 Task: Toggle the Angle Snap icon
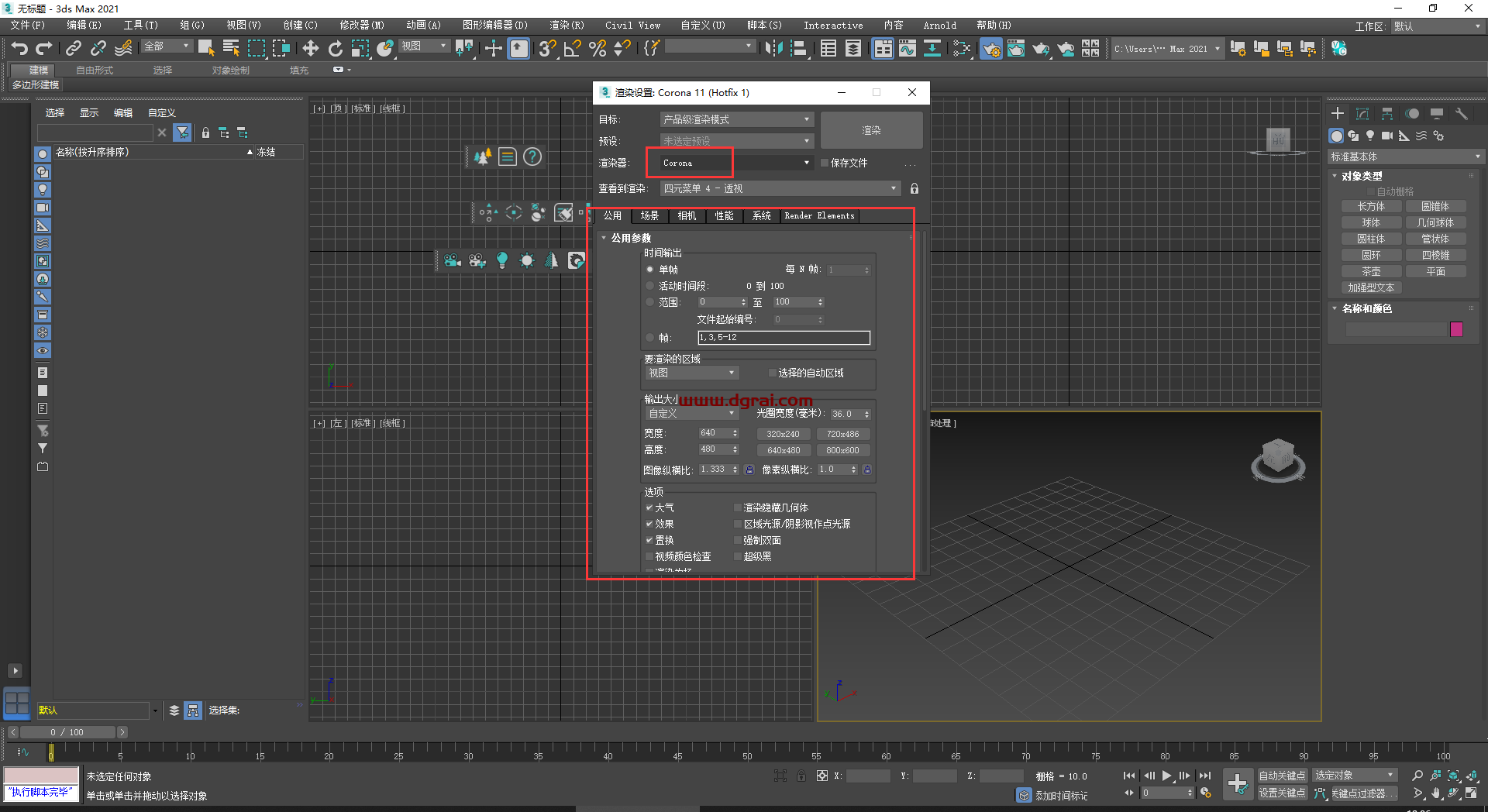tap(572, 49)
